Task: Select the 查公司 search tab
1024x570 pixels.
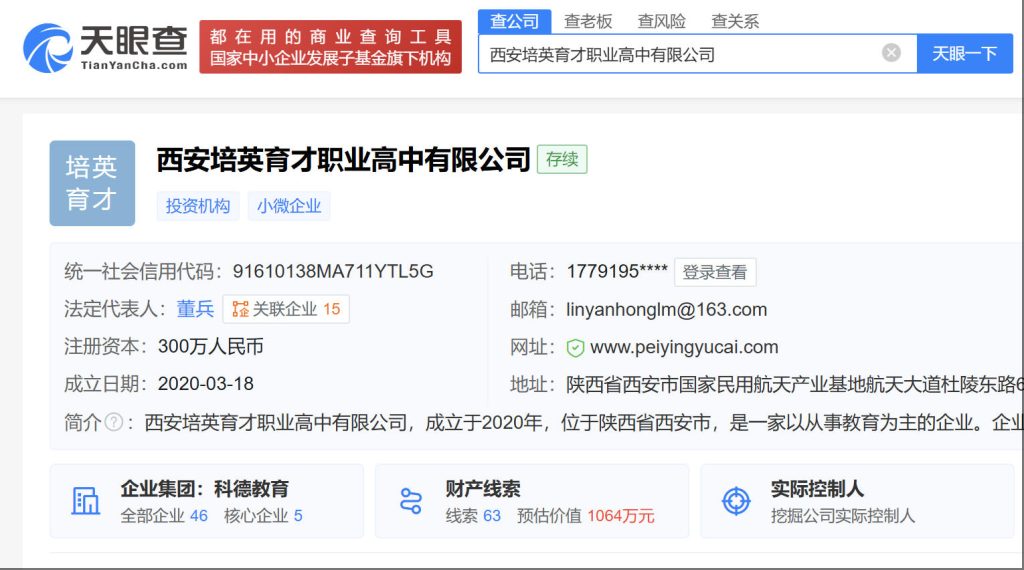Action: pos(515,22)
